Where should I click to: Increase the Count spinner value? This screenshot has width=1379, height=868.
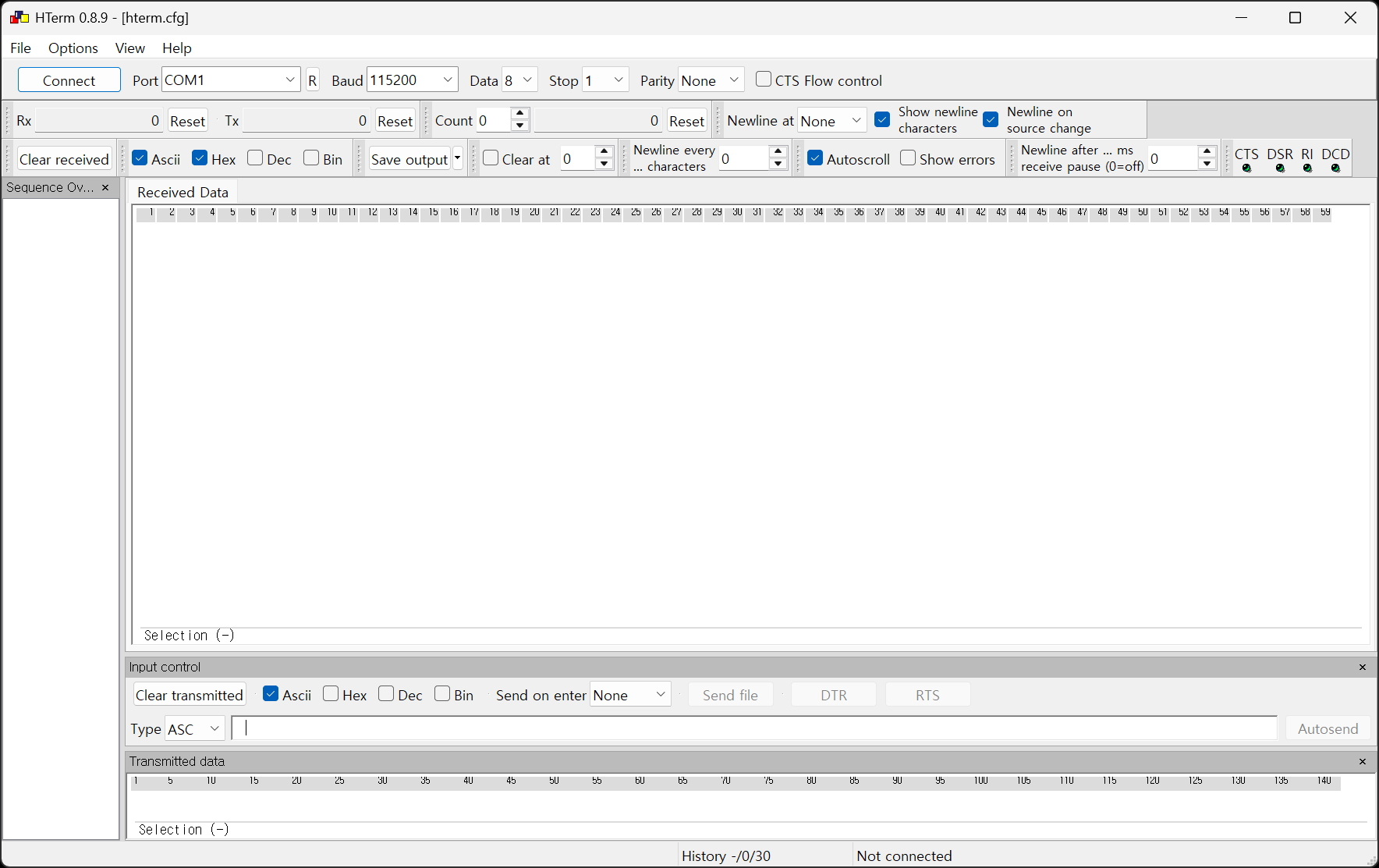pyautogui.click(x=520, y=114)
